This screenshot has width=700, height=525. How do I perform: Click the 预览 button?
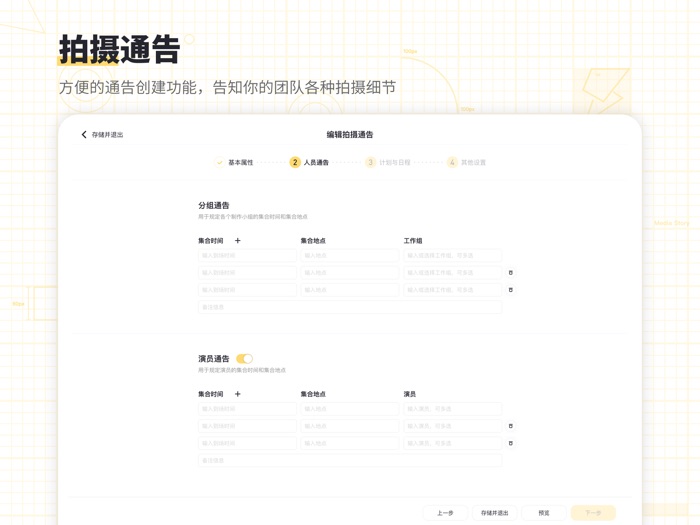[x=544, y=513]
